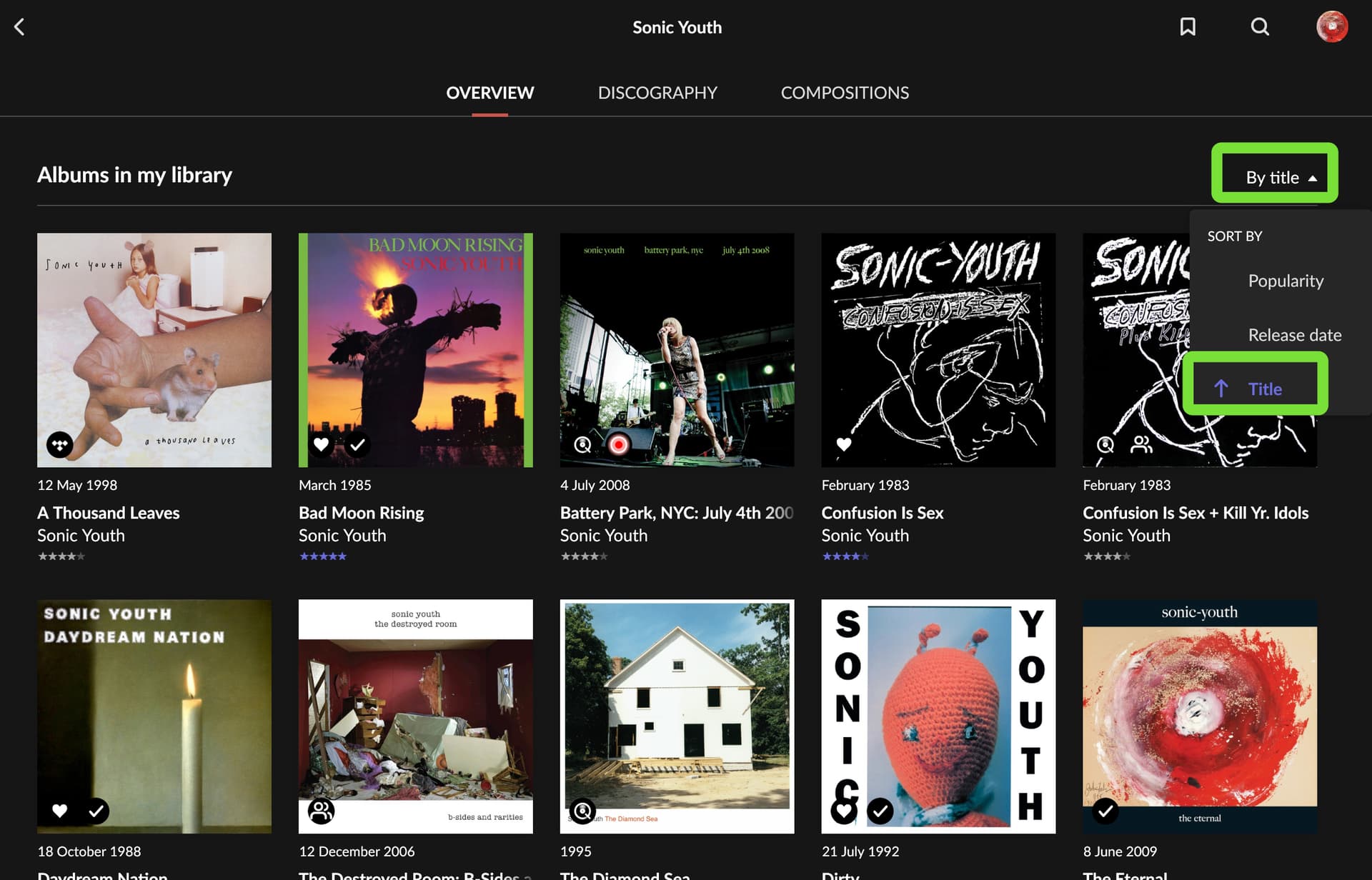Open Sonic Youth artist link under Confusion Is Sex
The width and height of the screenshot is (1372, 880).
(x=865, y=536)
